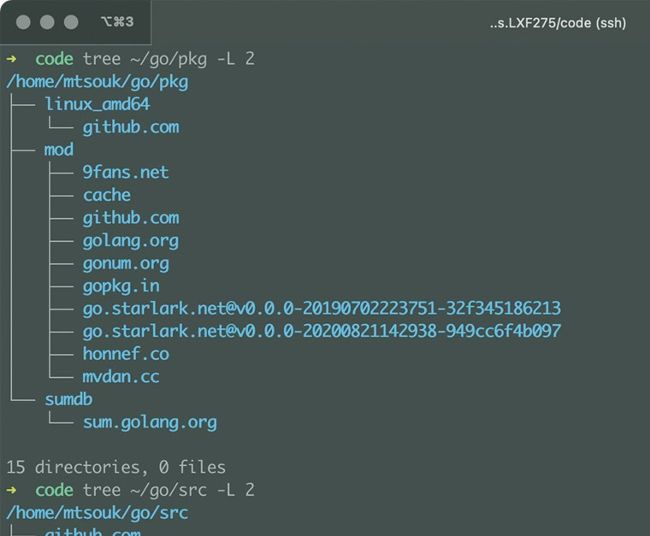This screenshot has height=536, width=650.
Task: Click the 9fans.net directory name
Action: (x=126, y=172)
